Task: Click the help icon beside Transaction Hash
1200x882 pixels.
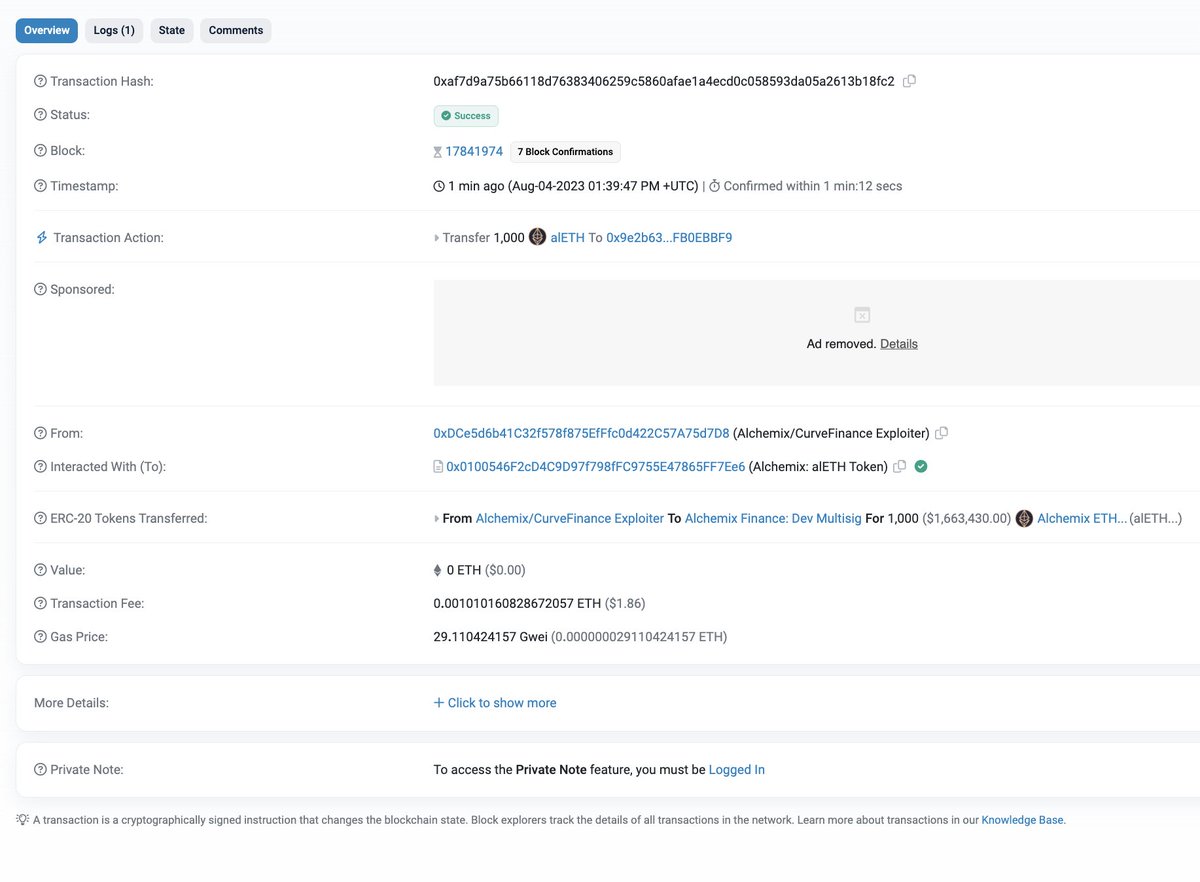Action: click(x=40, y=81)
